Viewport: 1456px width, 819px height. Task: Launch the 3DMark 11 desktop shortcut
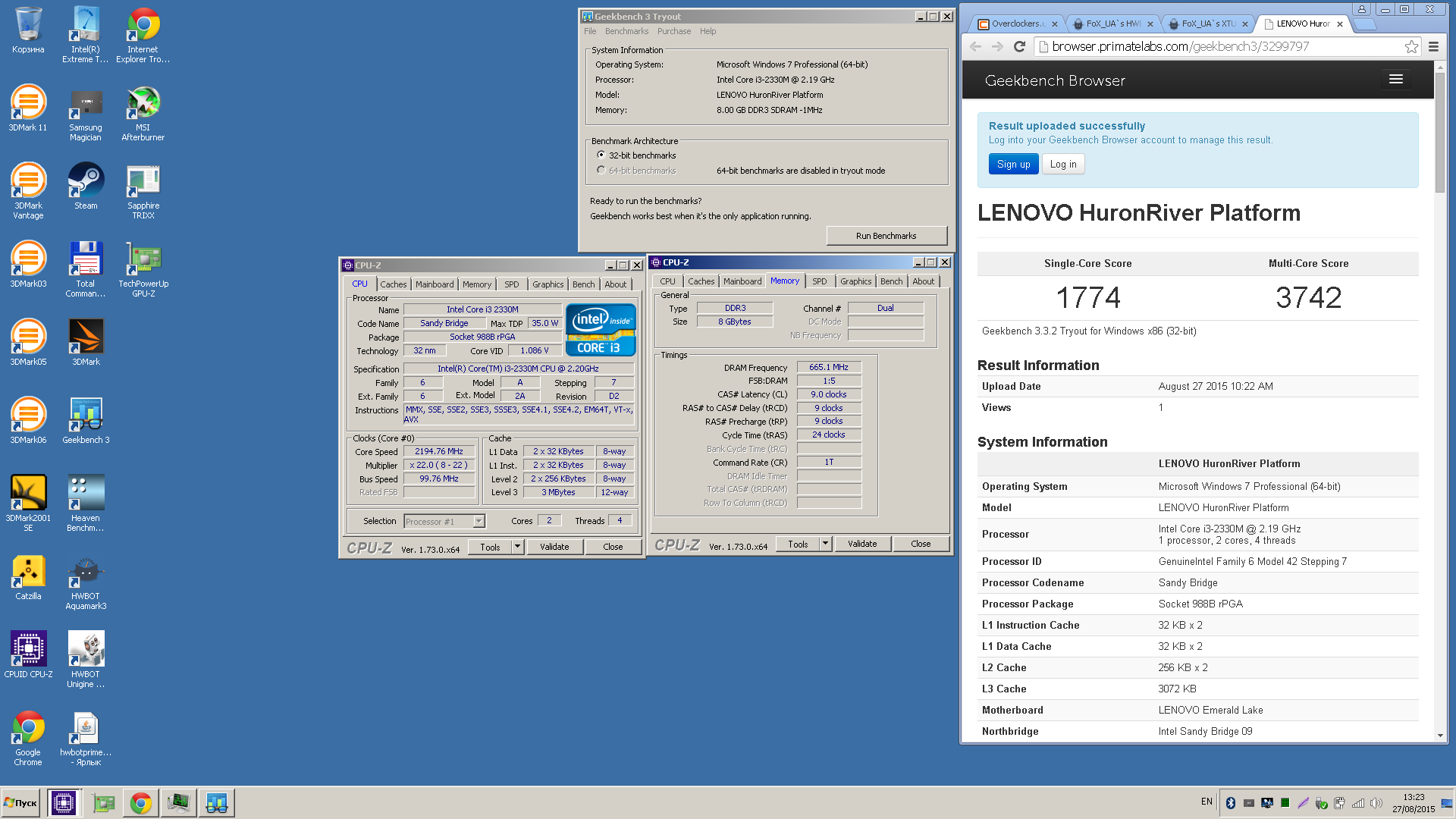tap(28, 108)
